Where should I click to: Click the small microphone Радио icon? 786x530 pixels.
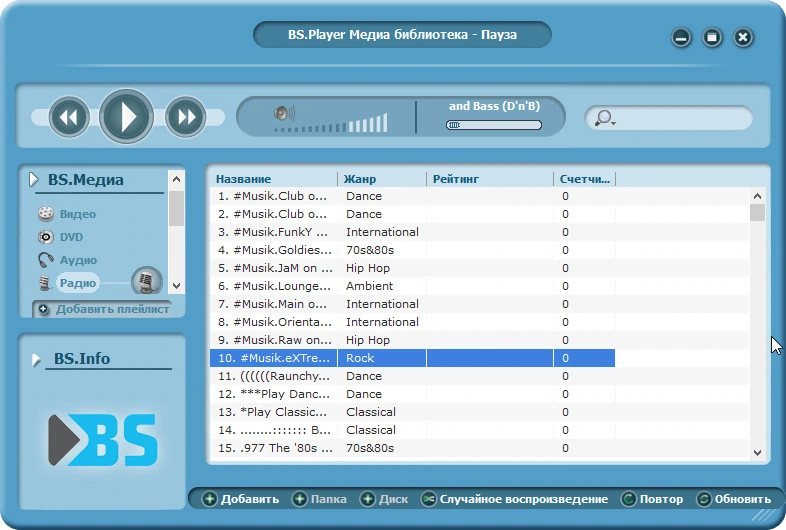[45, 283]
